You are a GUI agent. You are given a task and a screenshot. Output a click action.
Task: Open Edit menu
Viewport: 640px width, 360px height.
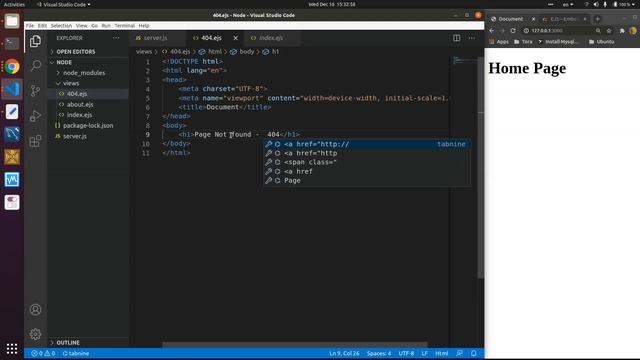[42, 26]
